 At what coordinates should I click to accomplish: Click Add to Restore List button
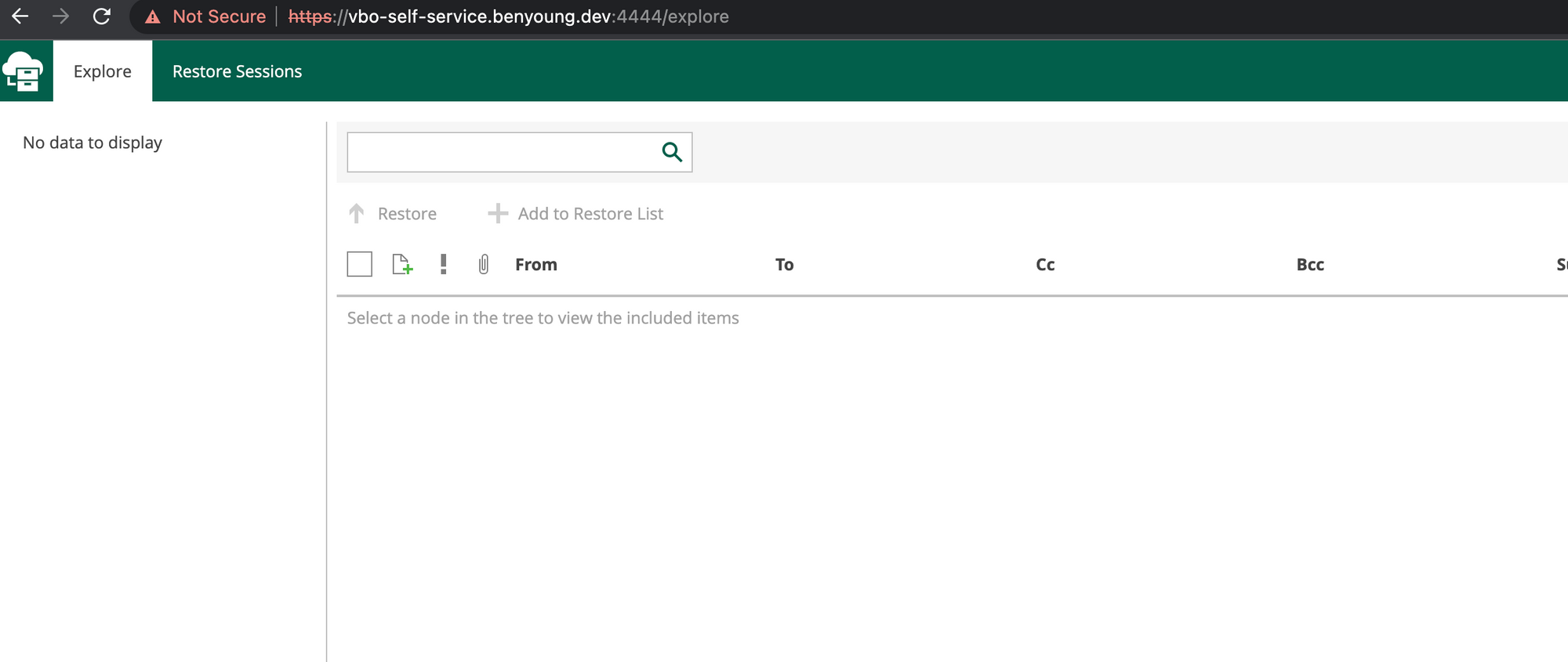click(x=575, y=214)
